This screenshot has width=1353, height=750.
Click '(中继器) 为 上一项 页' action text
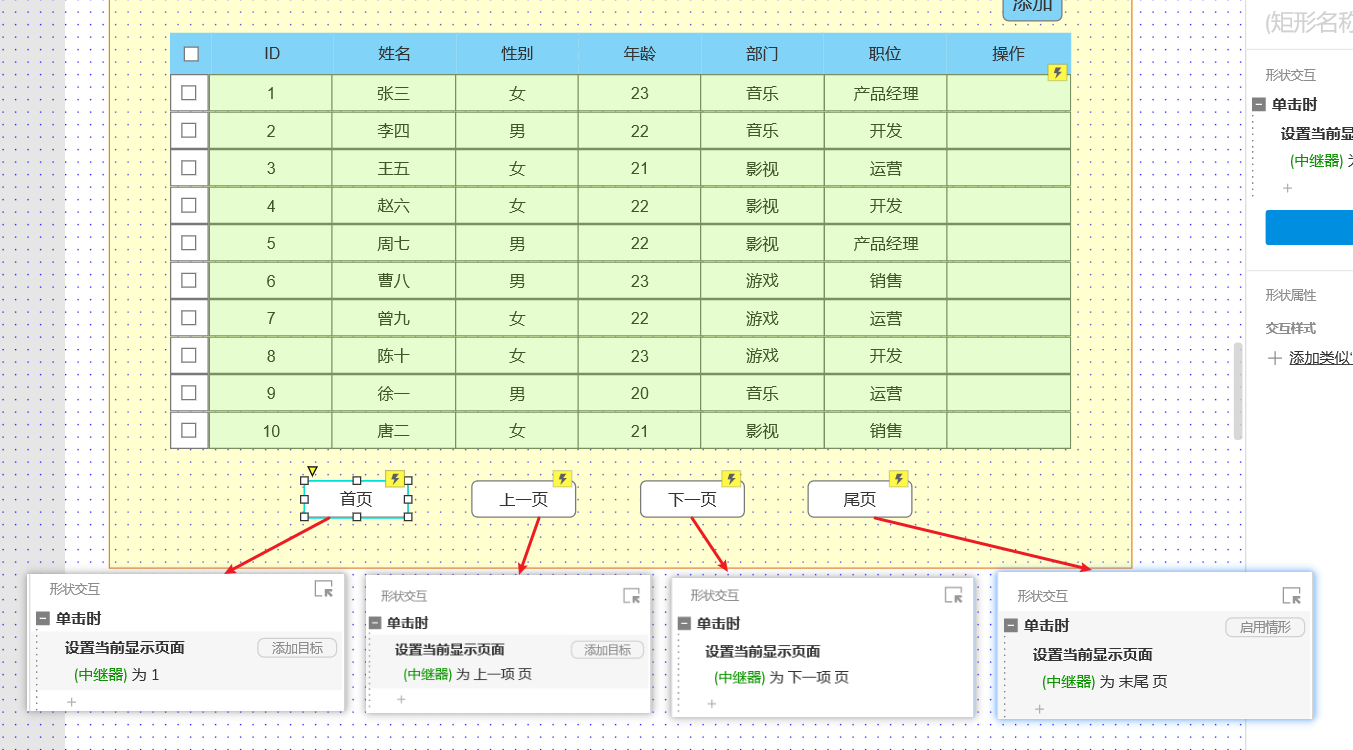pyautogui.click(x=468, y=675)
